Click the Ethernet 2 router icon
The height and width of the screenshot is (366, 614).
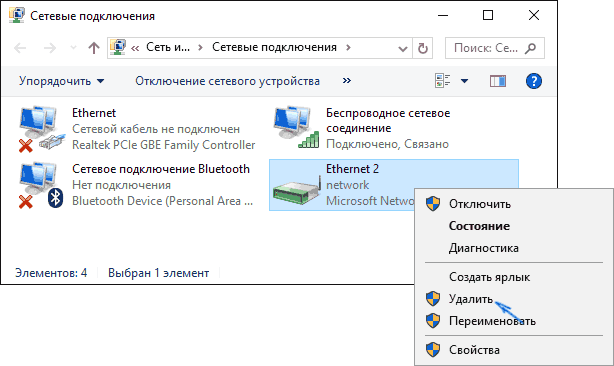pos(296,190)
